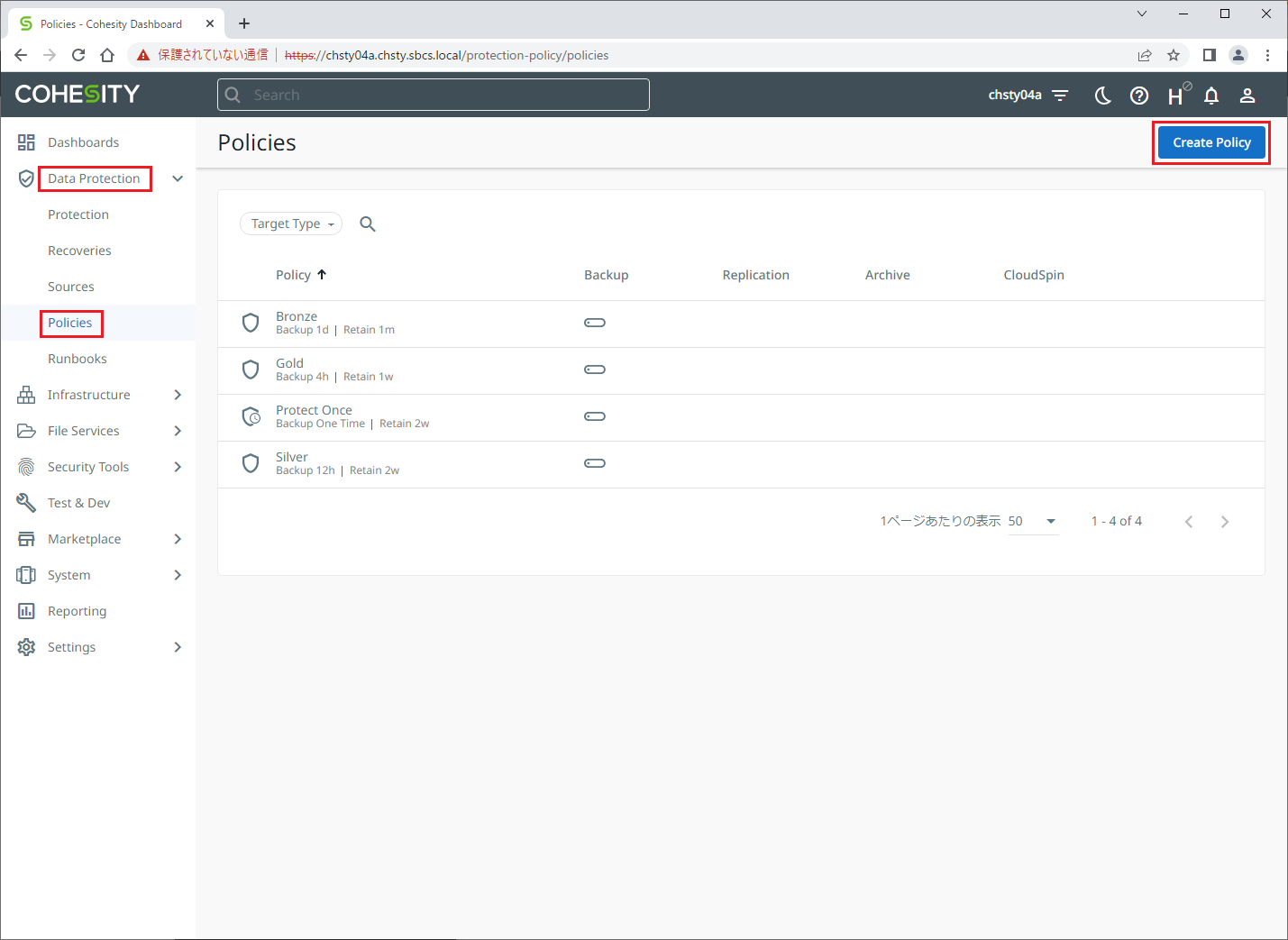
Task: Expand the Marketplace chevron
Action: tap(178, 539)
